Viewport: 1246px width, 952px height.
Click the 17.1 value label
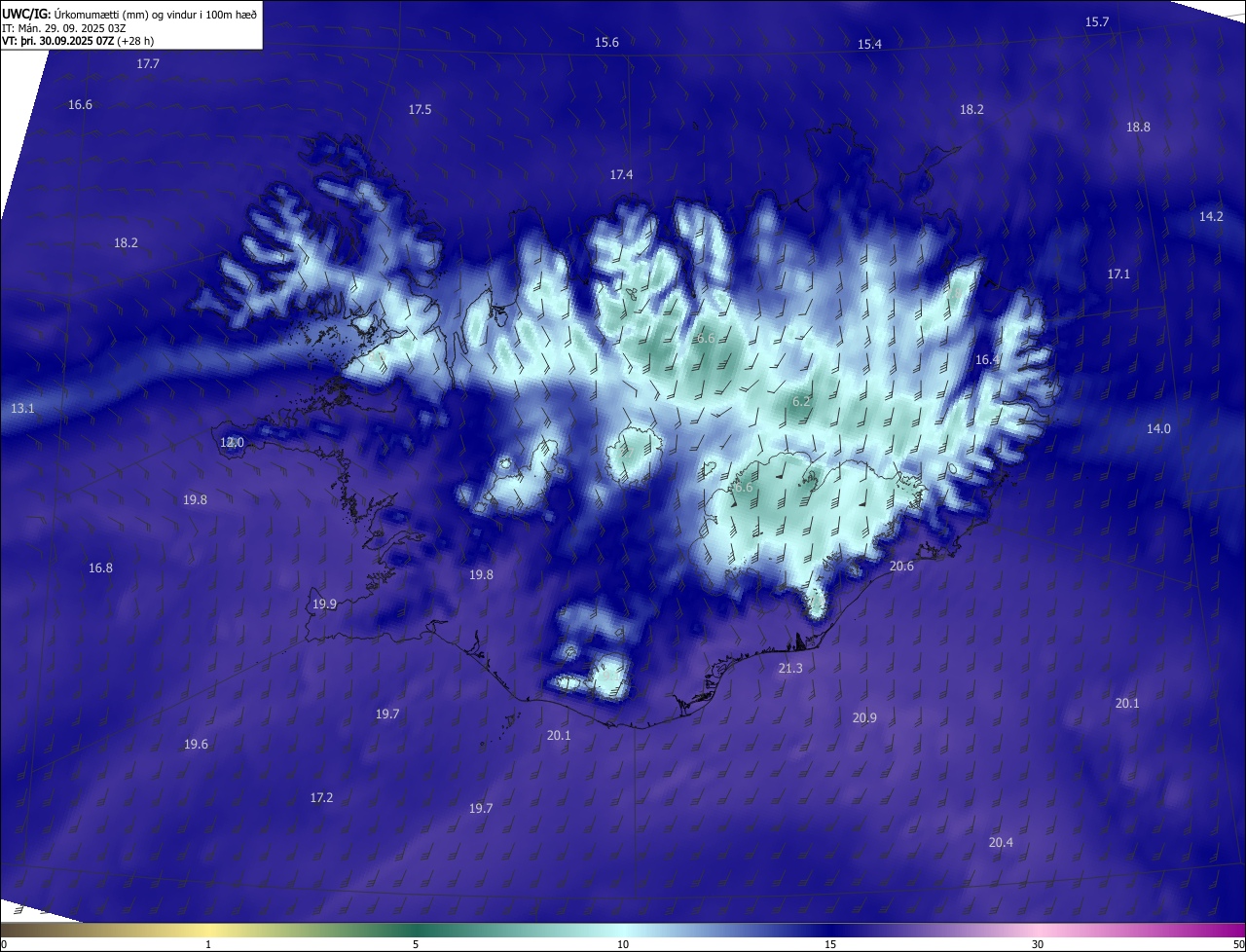click(x=1118, y=275)
